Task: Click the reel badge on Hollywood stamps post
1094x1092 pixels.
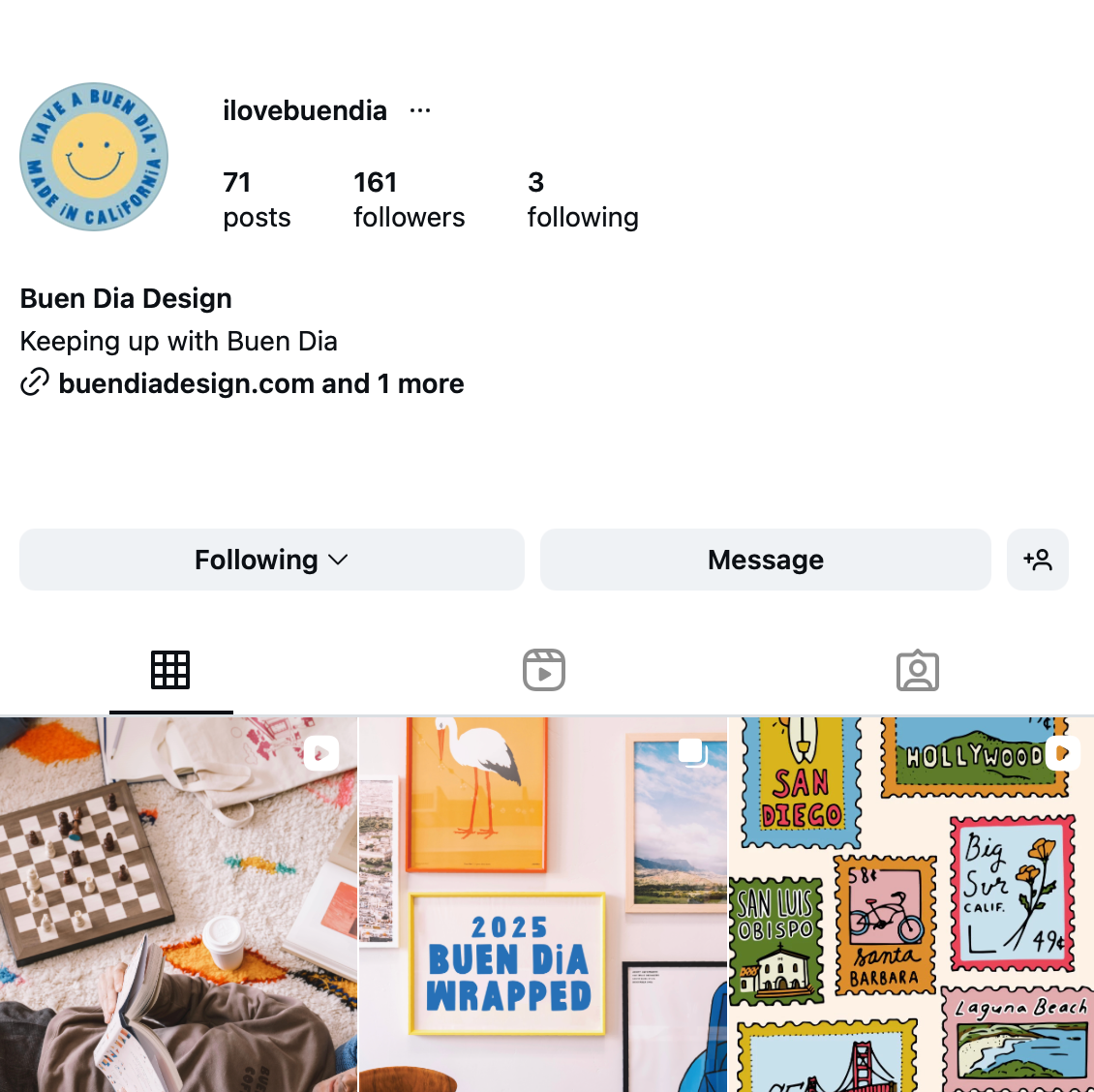Action: (x=1062, y=753)
